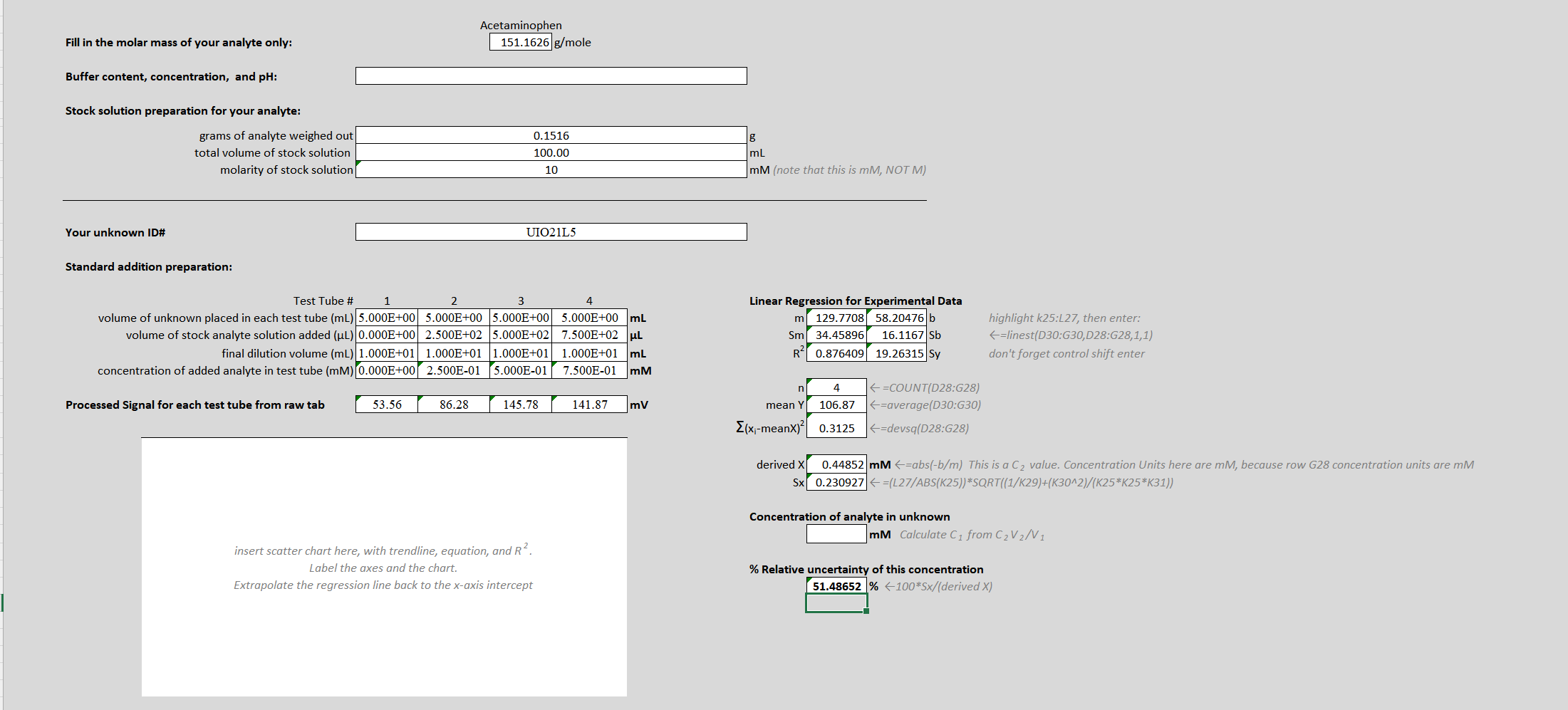Select the grams of analyte cell with 0.1516

click(x=551, y=135)
